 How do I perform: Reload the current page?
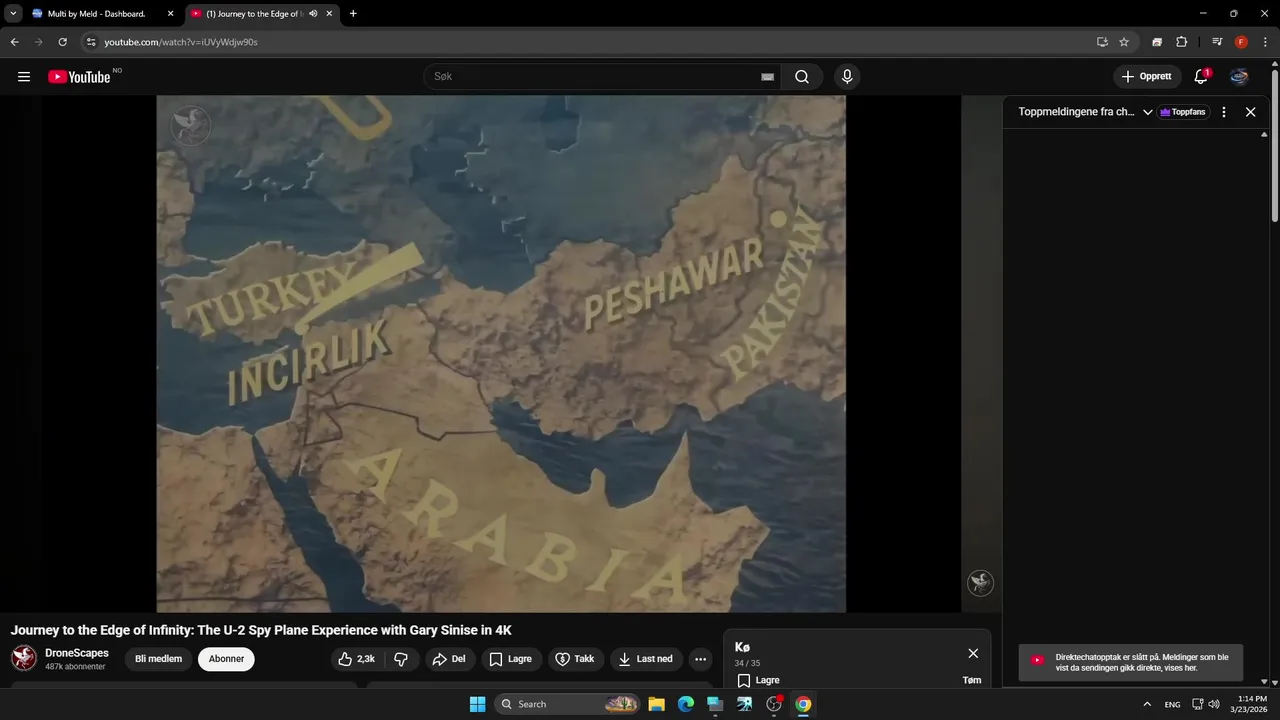pos(62,42)
